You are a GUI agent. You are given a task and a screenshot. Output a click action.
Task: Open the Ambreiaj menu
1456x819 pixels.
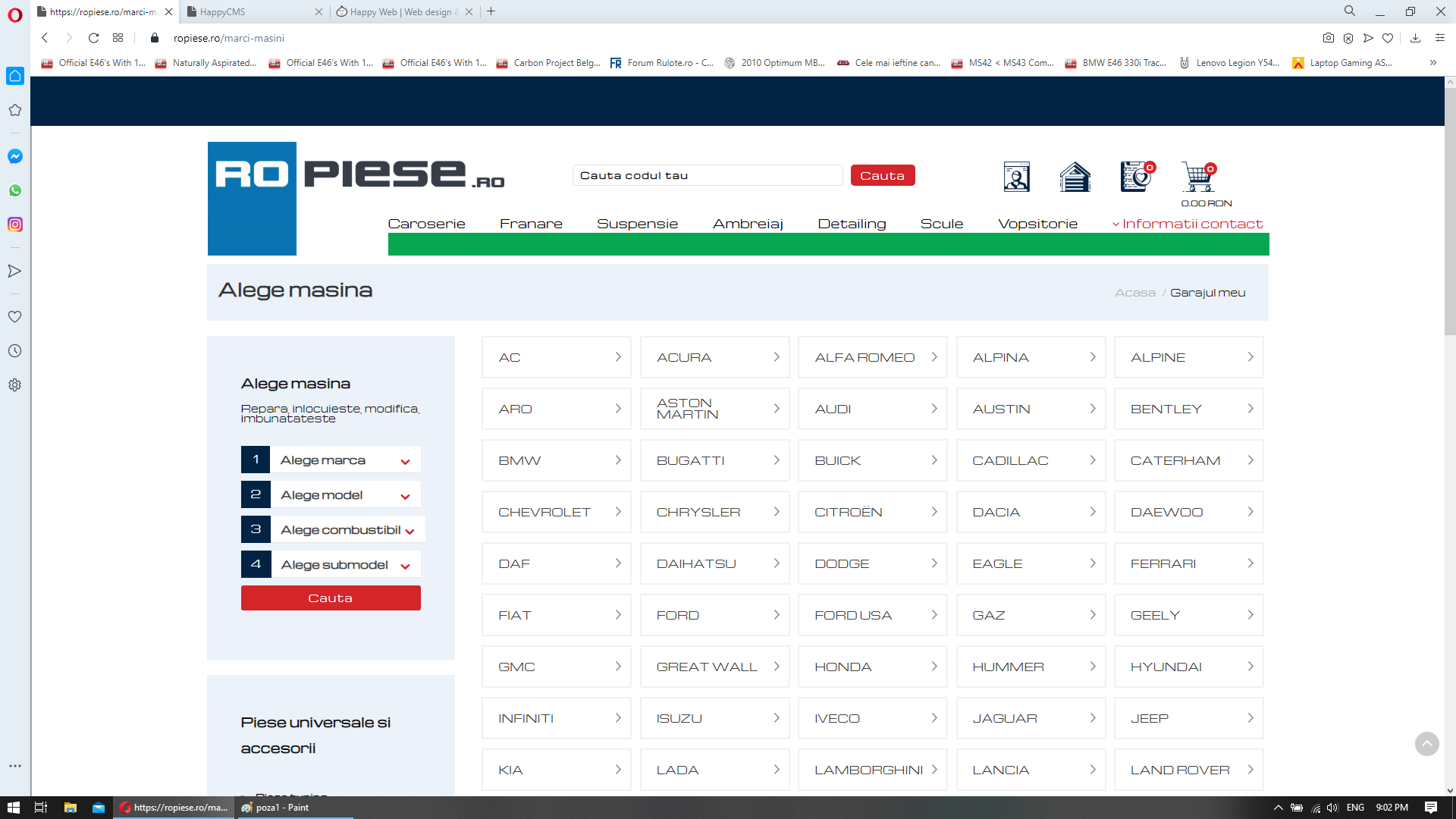click(748, 224)
